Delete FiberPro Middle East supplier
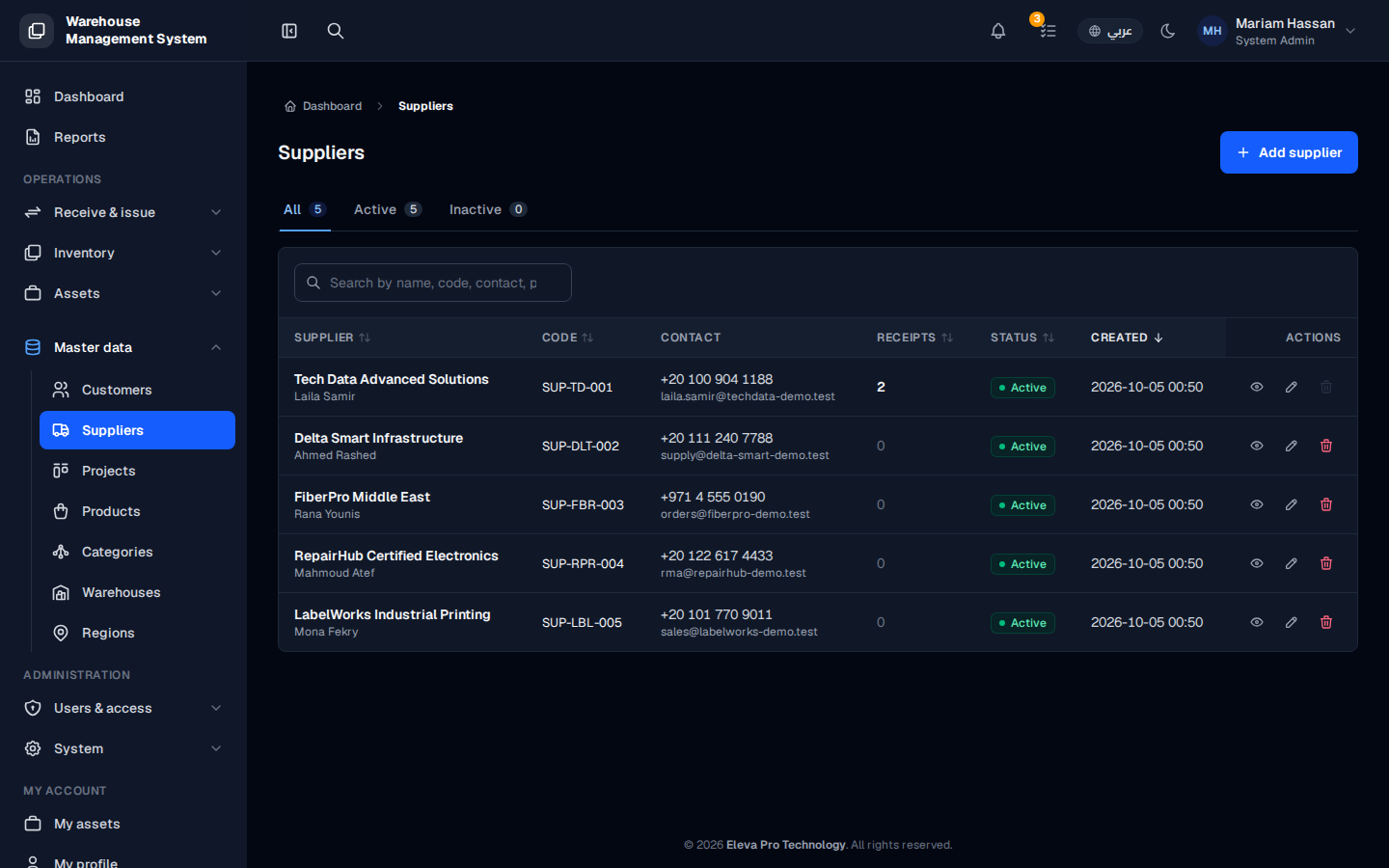 [1326, 504]
